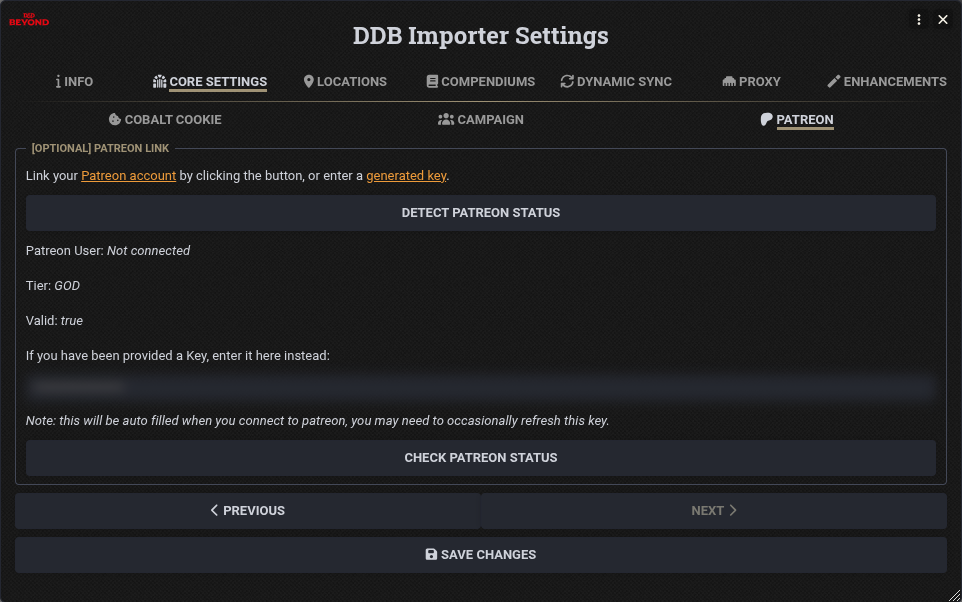Click the Next button
962x602 pixels.
[x=714, y=511]
